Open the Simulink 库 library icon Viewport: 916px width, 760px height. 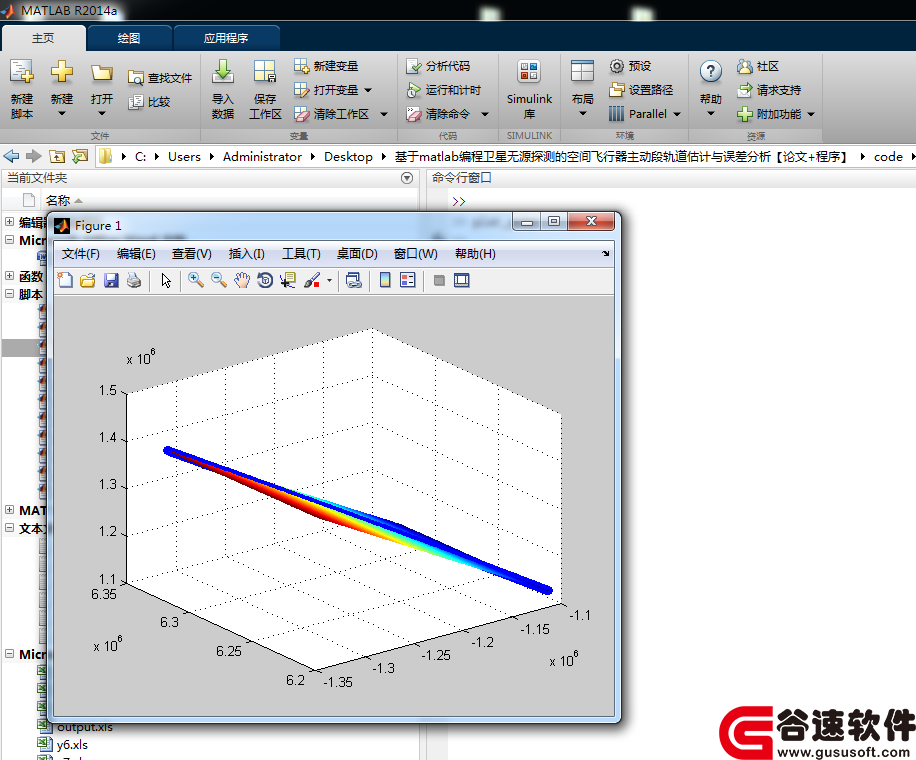pyautogui.click(x=529, y=72)
